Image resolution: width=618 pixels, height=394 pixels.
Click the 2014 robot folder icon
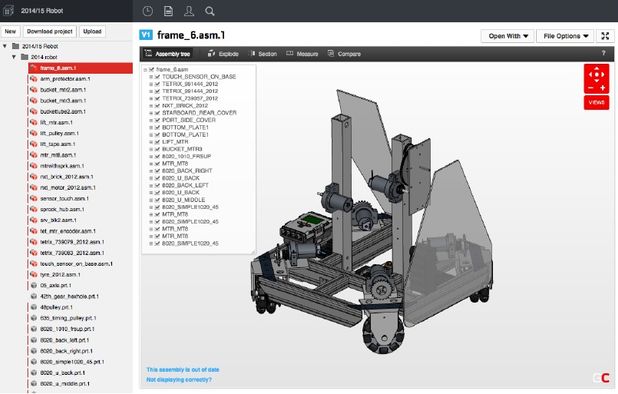[x=24, y=57]
